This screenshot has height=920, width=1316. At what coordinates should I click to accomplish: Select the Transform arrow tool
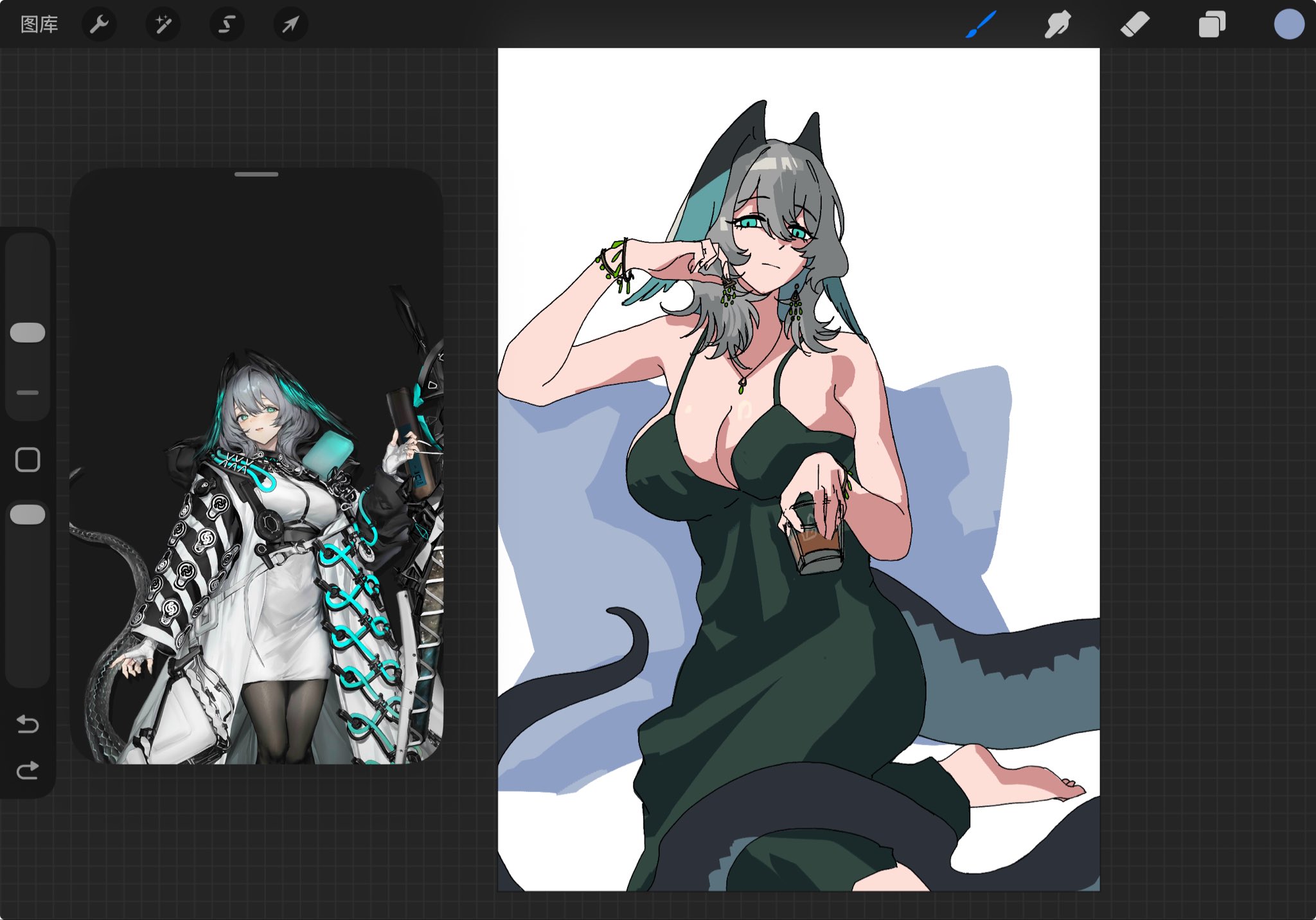point(290,24)
